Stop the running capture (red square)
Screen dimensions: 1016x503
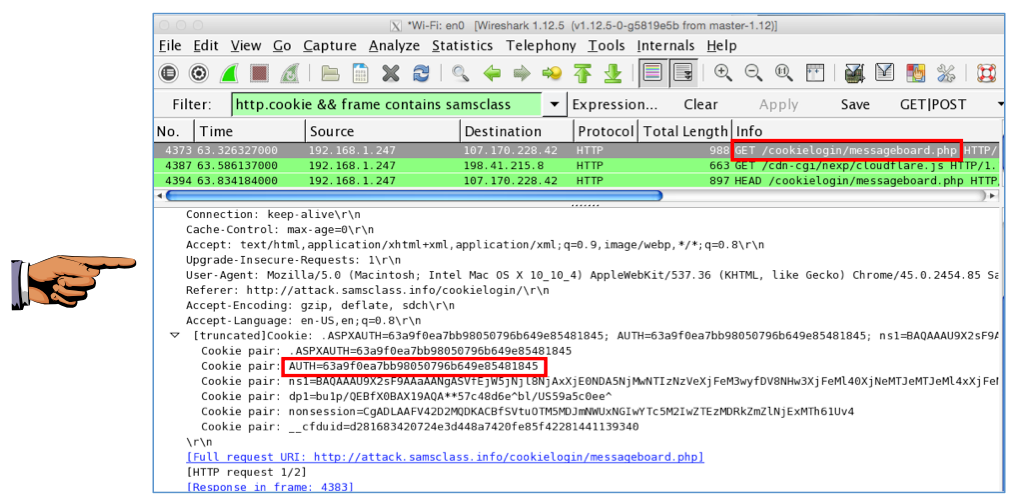[260, 73]
